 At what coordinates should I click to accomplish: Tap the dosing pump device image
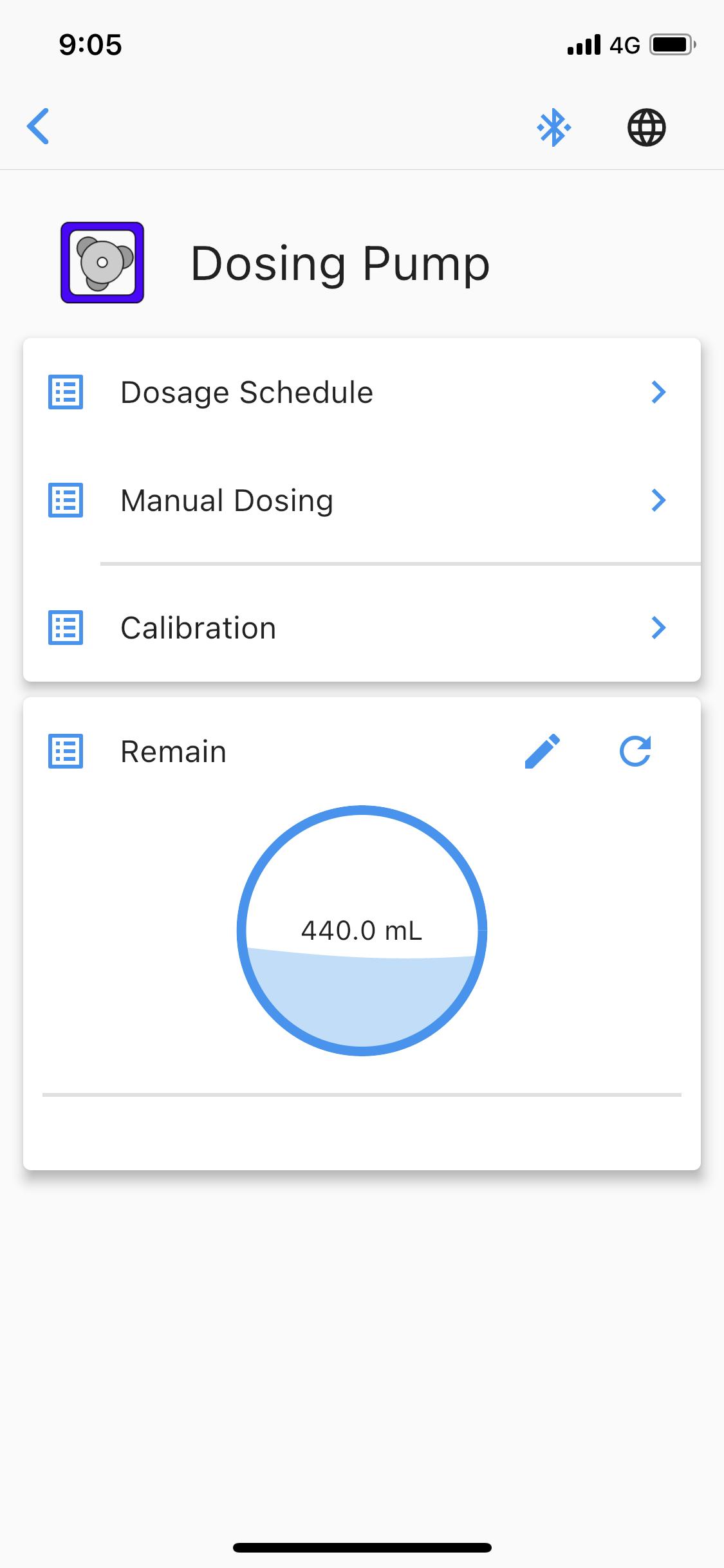coord(102,263)
